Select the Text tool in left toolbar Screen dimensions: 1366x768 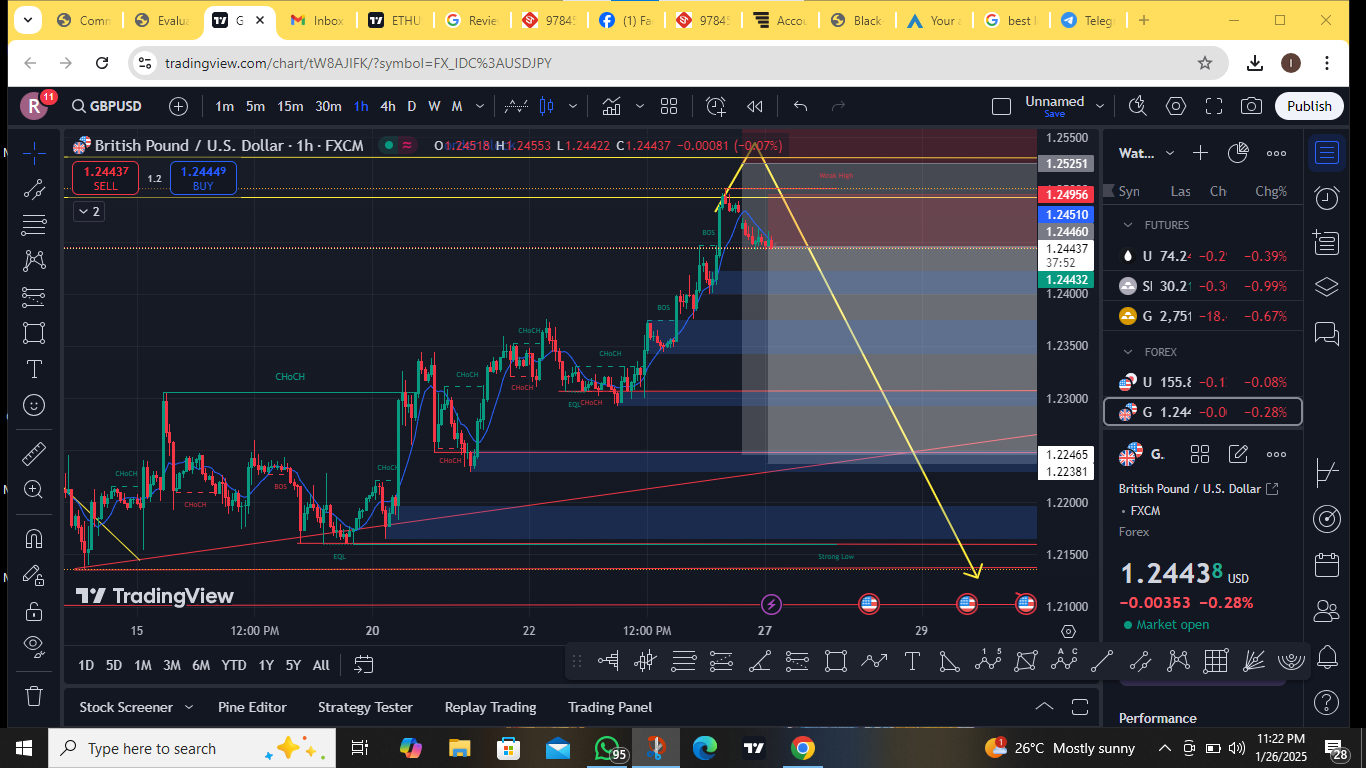33,369
